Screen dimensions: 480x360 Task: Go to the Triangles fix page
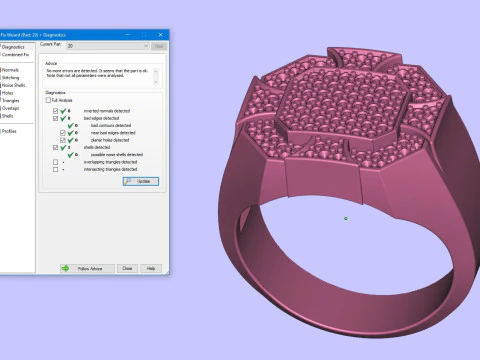11,101
